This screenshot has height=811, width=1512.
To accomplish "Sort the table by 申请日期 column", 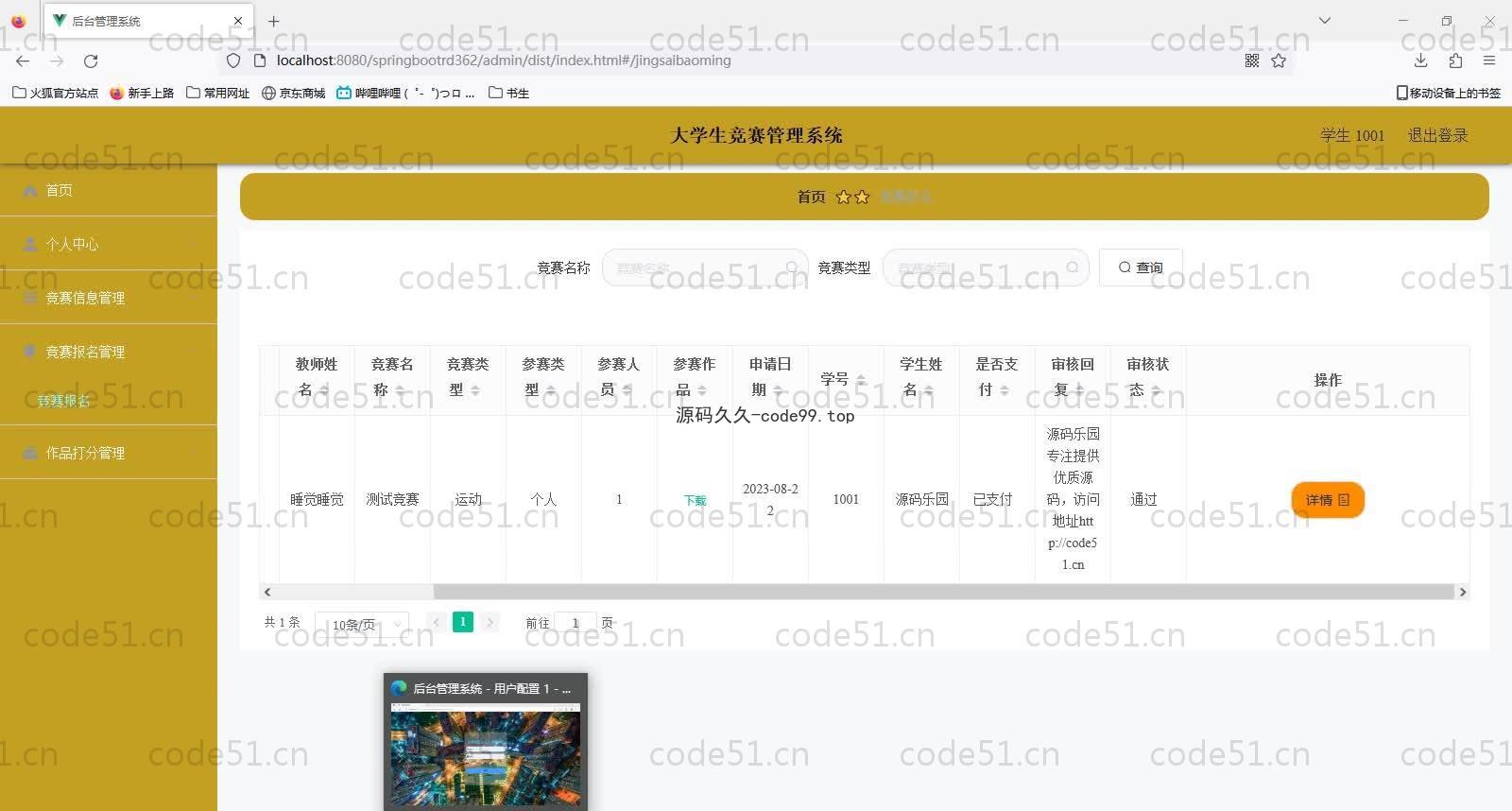I will pyautogui.click(x=778, y=389).
